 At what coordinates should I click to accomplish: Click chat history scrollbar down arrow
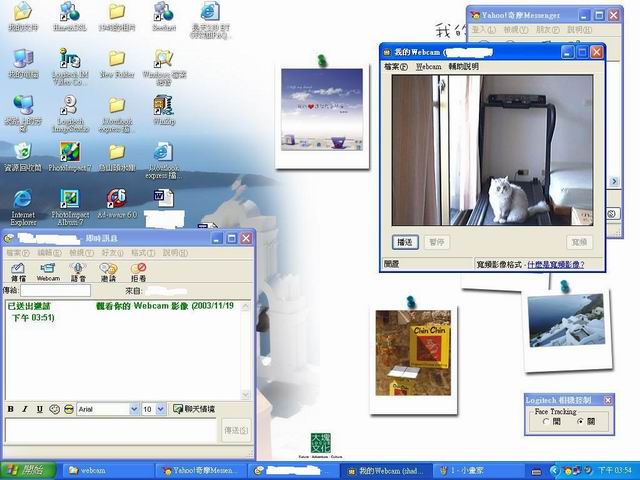pyautogui.click(x=245, y=395)
